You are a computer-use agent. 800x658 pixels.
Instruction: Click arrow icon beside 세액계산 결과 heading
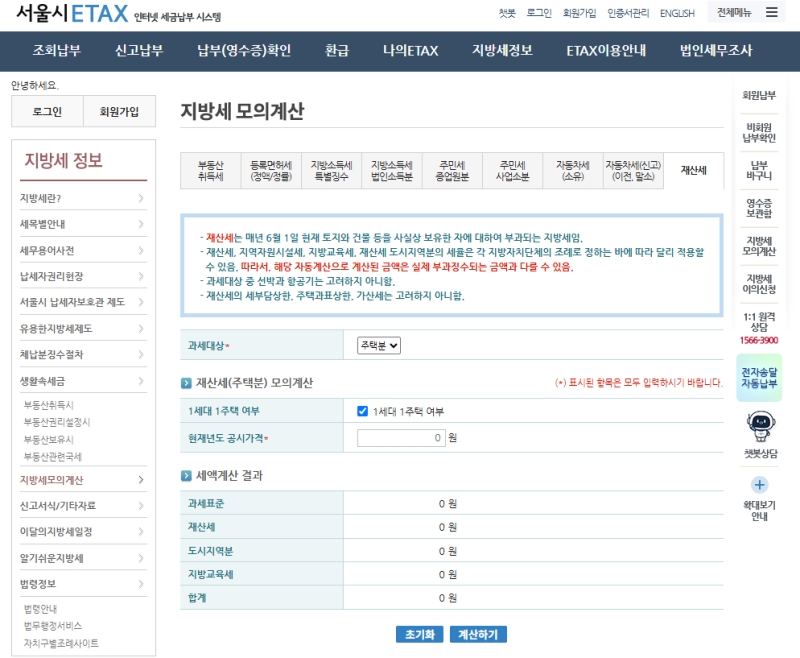[186, 476]
